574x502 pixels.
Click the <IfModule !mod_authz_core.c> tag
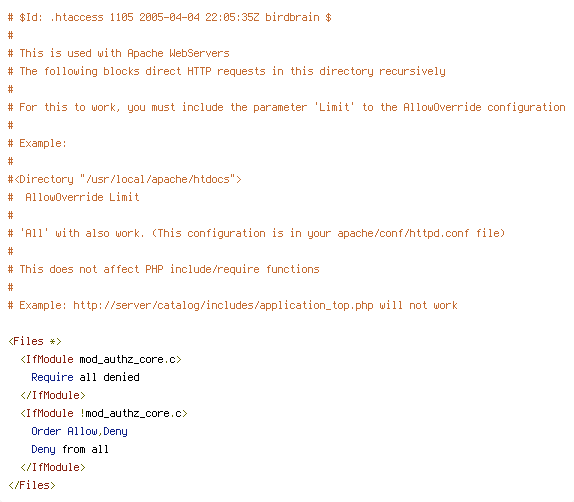[104, 413]
